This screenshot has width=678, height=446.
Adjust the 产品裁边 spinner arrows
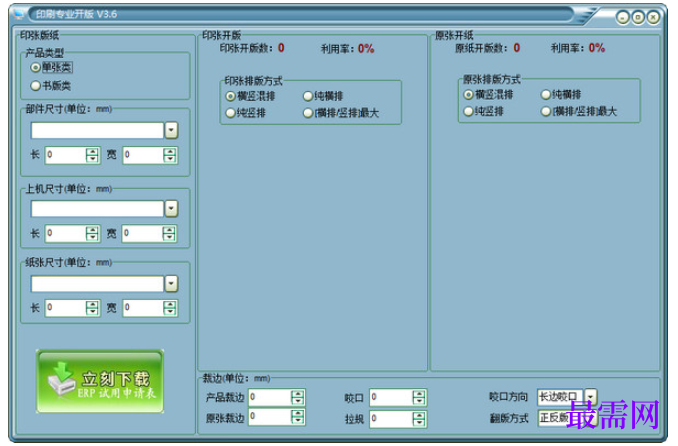click(x=298, y=397)
